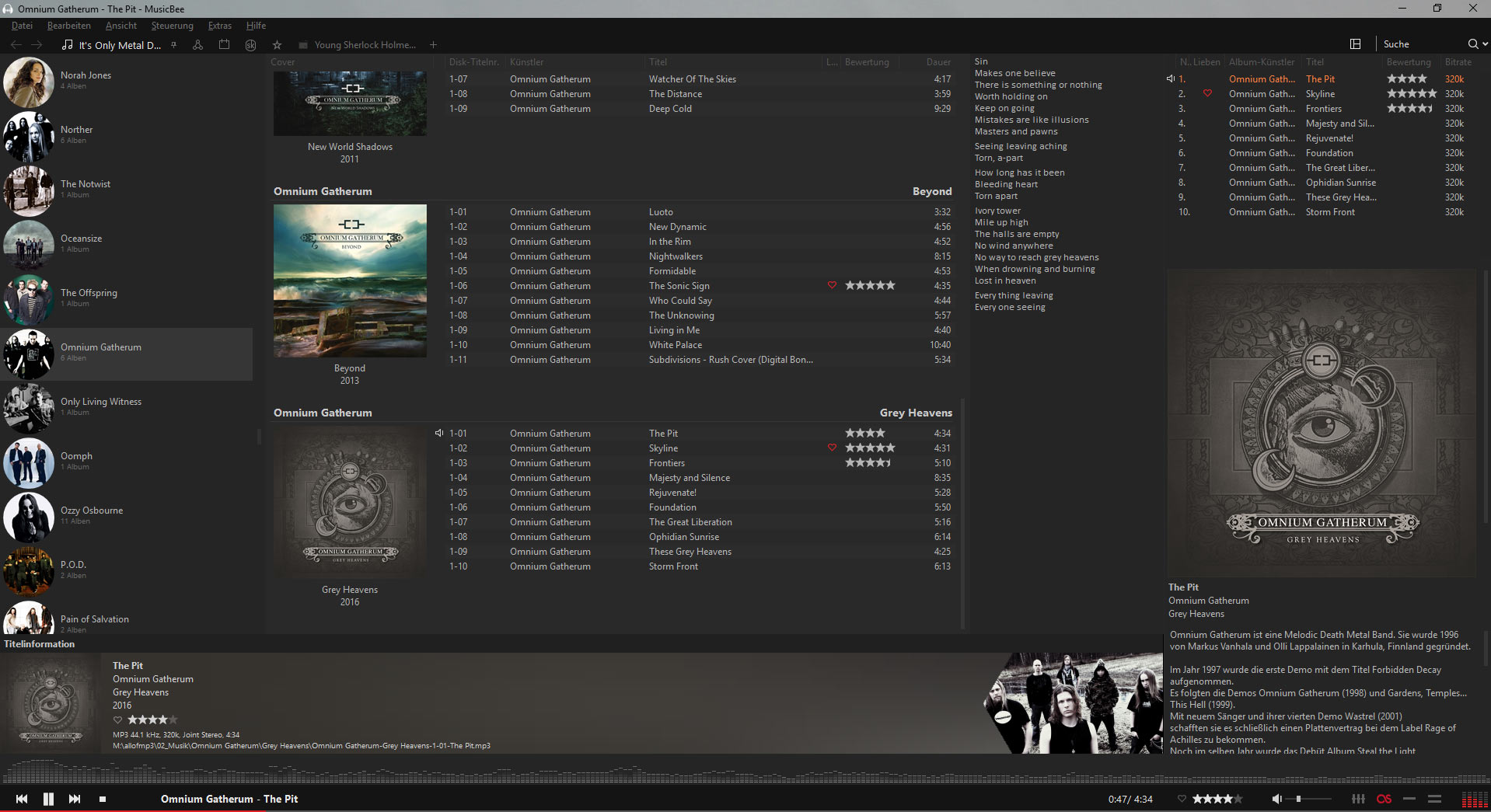Love current track in player bar

pos(1182,799)
